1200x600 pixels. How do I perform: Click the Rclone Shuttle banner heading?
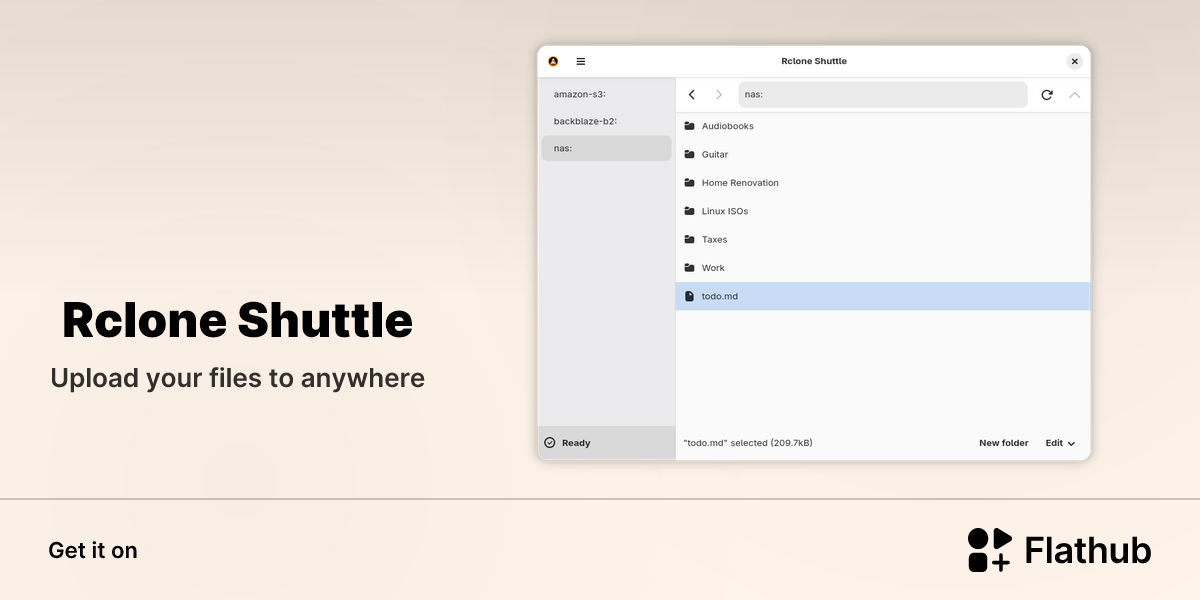[237, 320]
